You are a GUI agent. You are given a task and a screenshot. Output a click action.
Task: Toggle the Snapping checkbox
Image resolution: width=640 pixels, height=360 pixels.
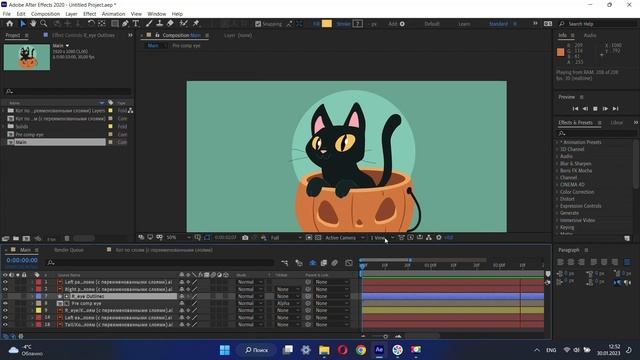258,24
